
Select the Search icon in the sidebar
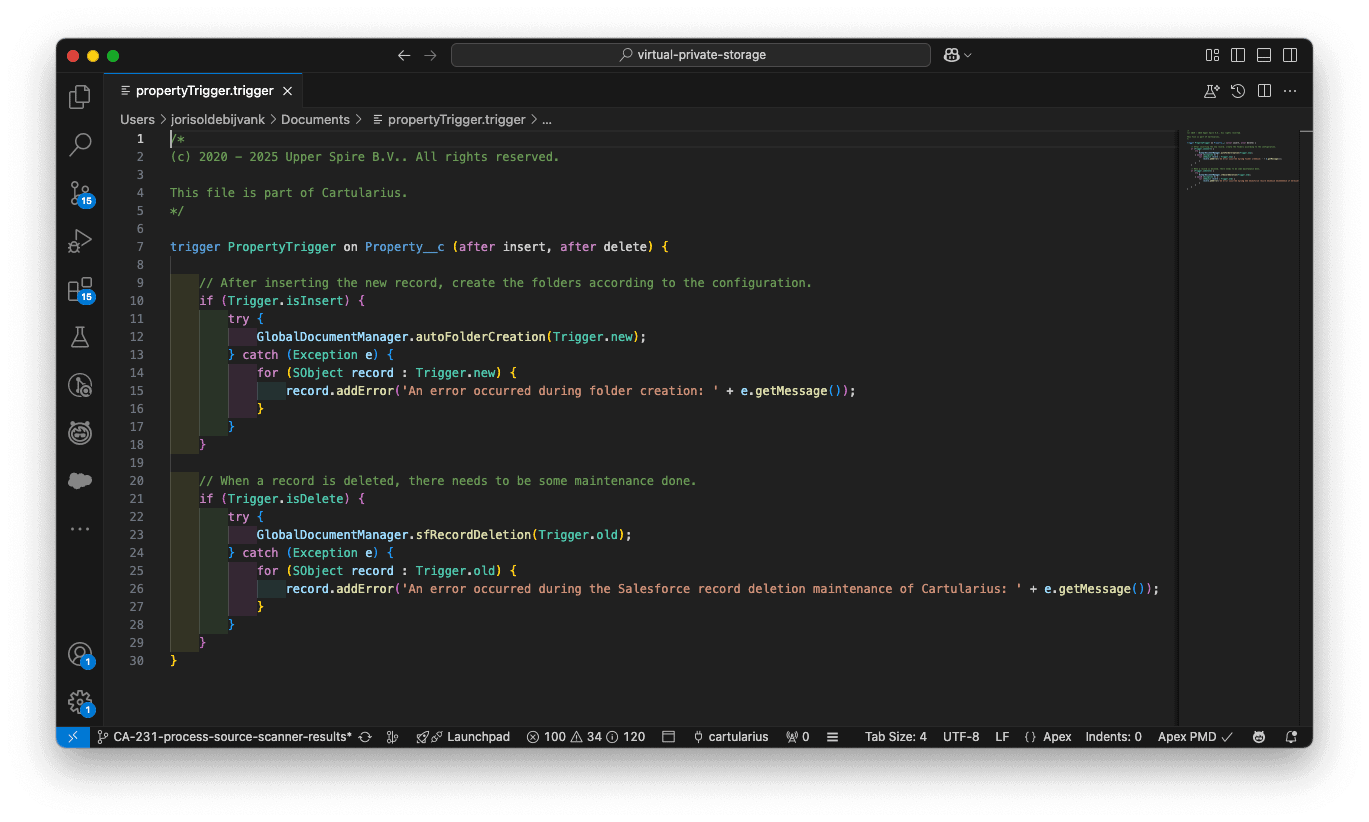(x=80, y=145)
